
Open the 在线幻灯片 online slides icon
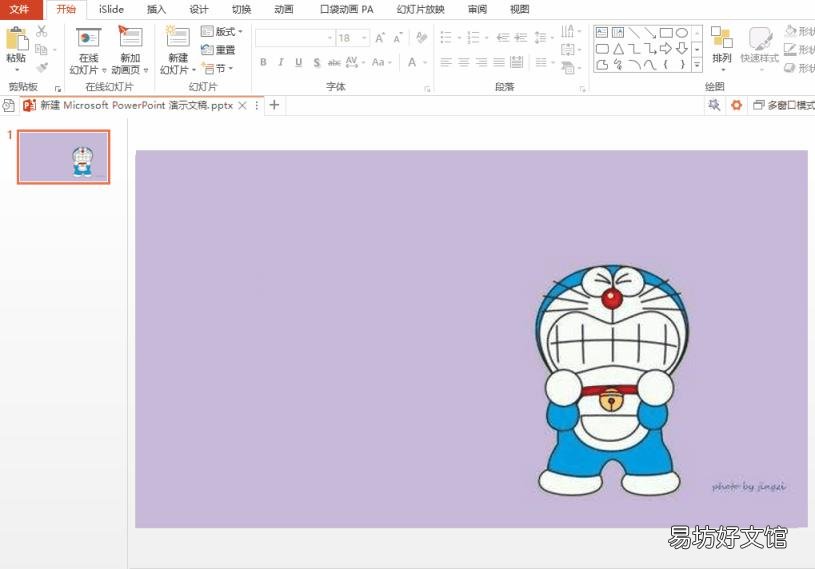point(88,38)
